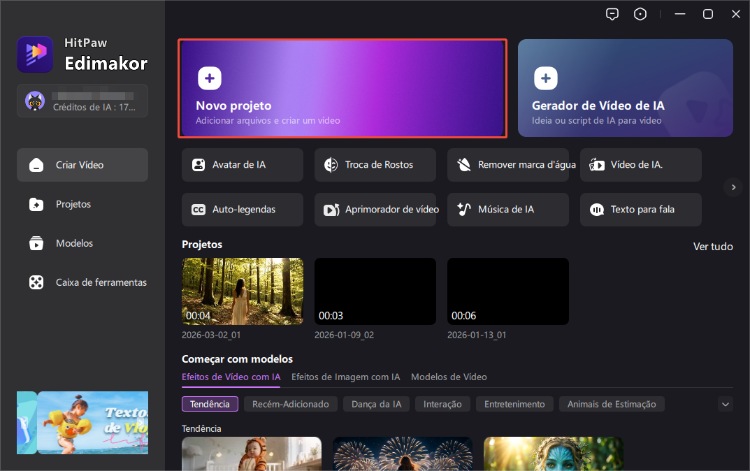Viewport: 750px width, 471px height.
Task: Click the plus icon on Novo projeto
Action: click(x=210, y=78)
